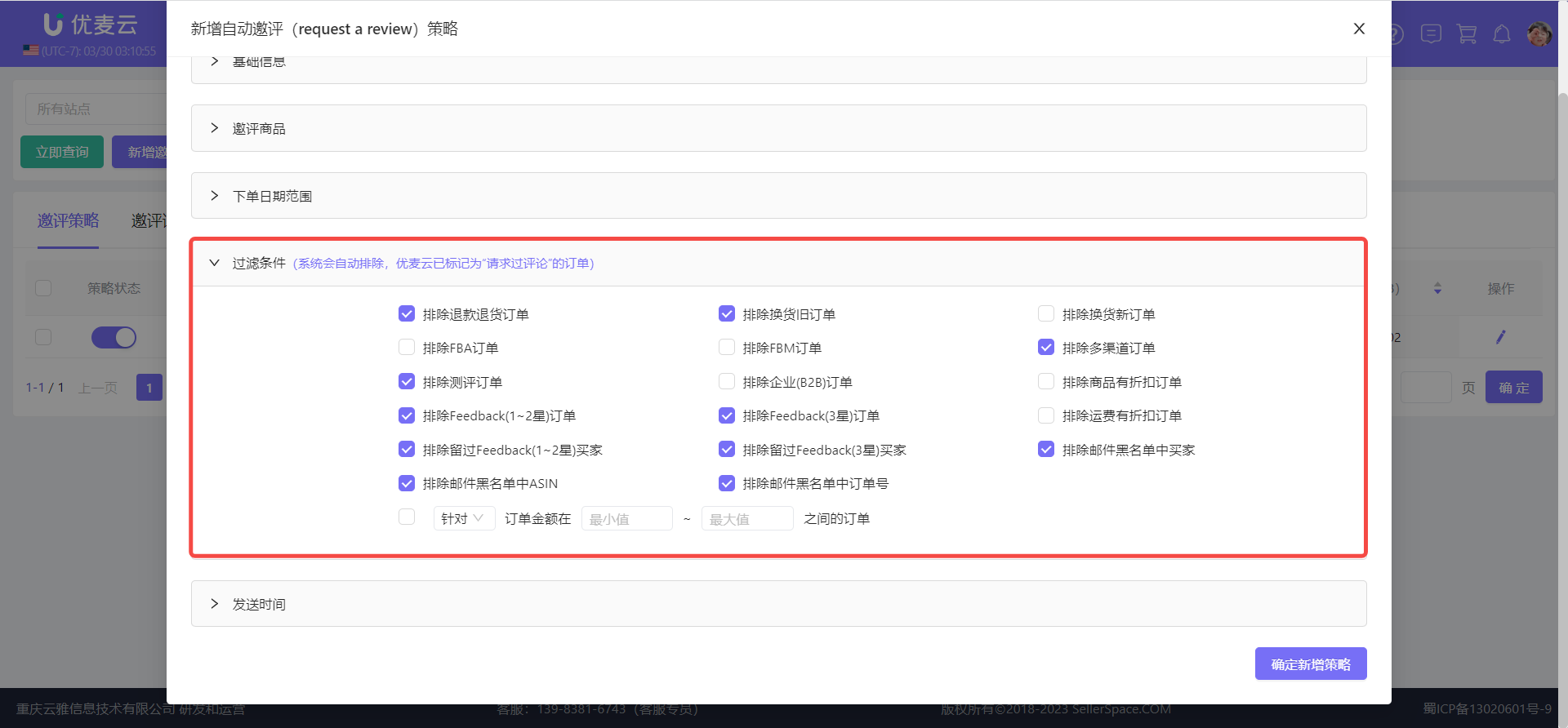Screen dimensions: 1568x728
Task: Toggle 排除邮件黑名单中订单号 checkbox
Action: [x=727, y=483]
